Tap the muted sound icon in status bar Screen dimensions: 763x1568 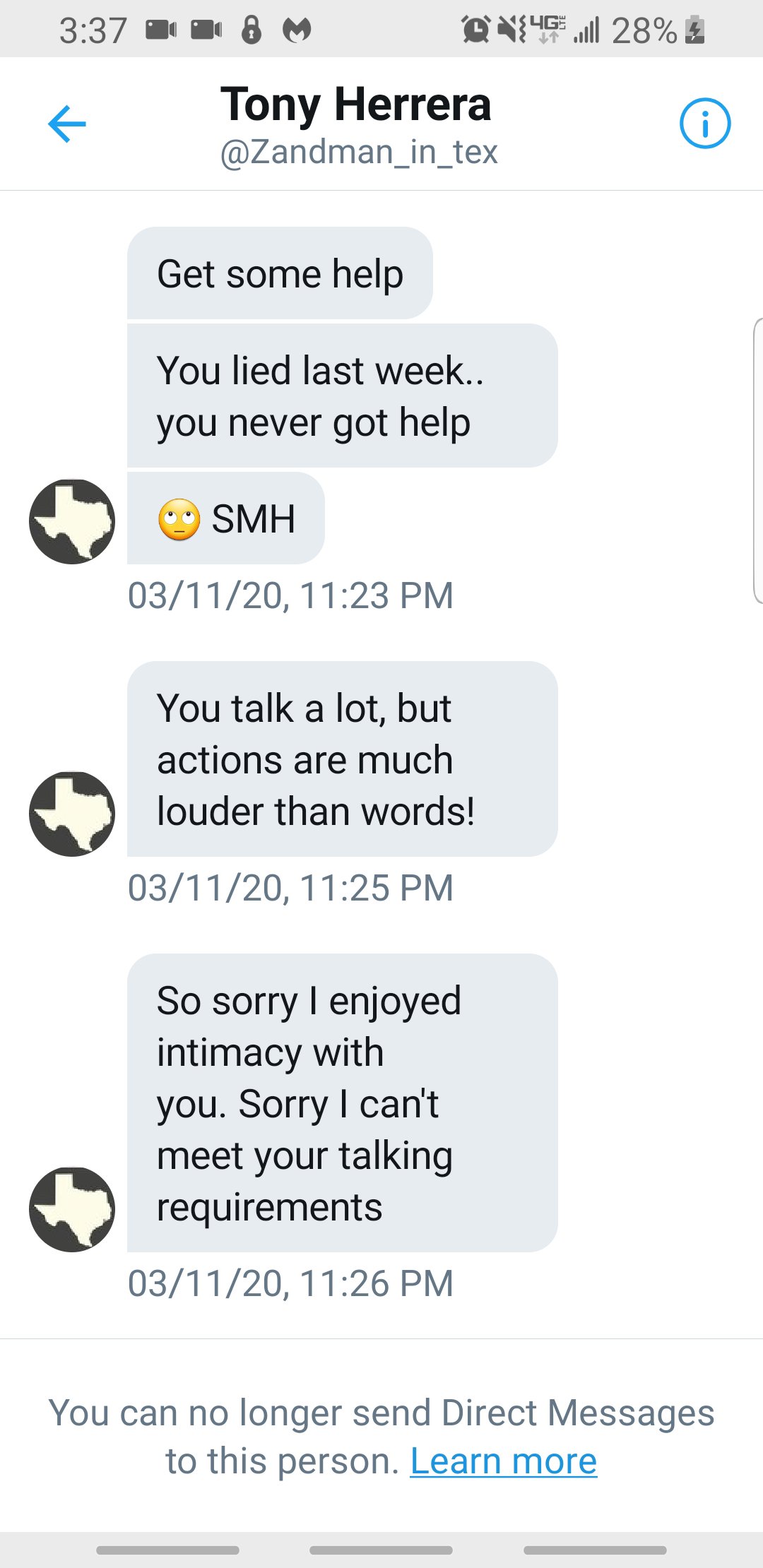[510, 30]
